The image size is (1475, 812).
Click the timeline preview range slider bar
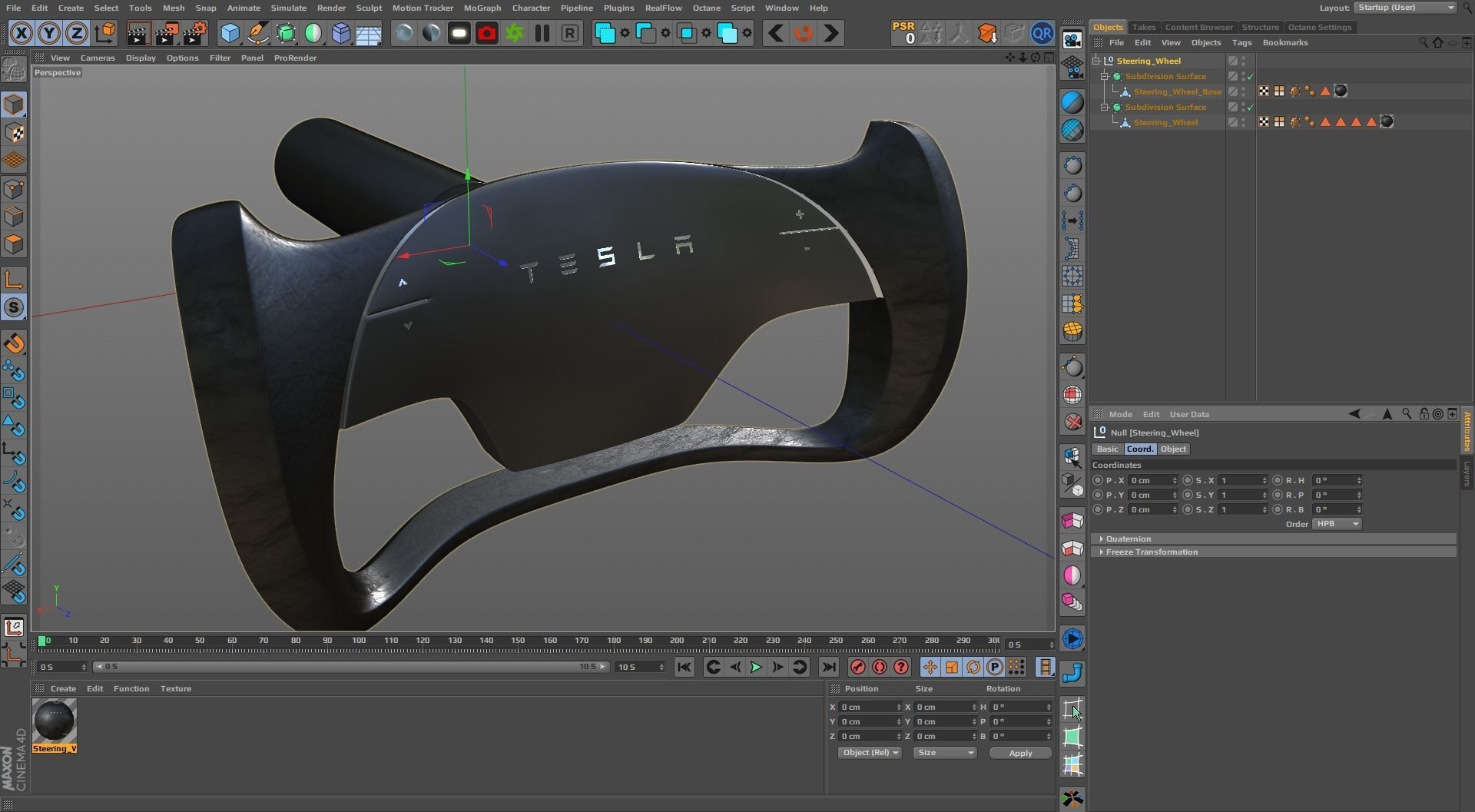click(x=351, y=667)
